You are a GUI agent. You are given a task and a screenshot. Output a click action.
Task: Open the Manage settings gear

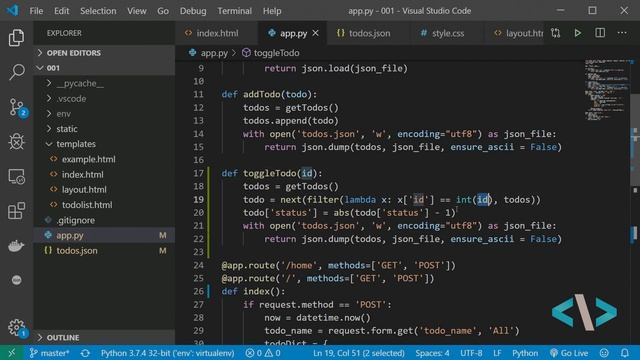tap(17, 327)
